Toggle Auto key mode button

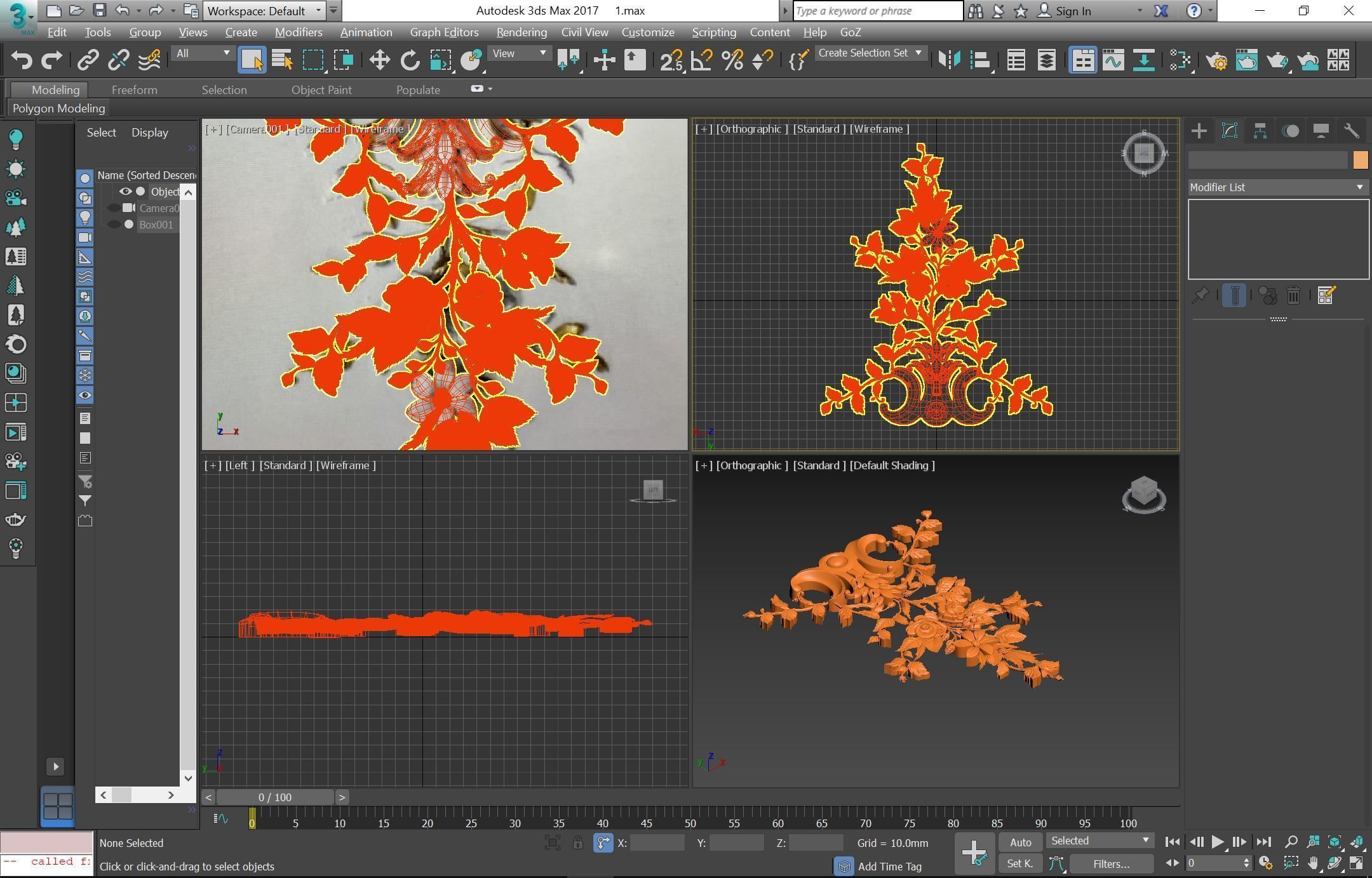pos(1020,842)
